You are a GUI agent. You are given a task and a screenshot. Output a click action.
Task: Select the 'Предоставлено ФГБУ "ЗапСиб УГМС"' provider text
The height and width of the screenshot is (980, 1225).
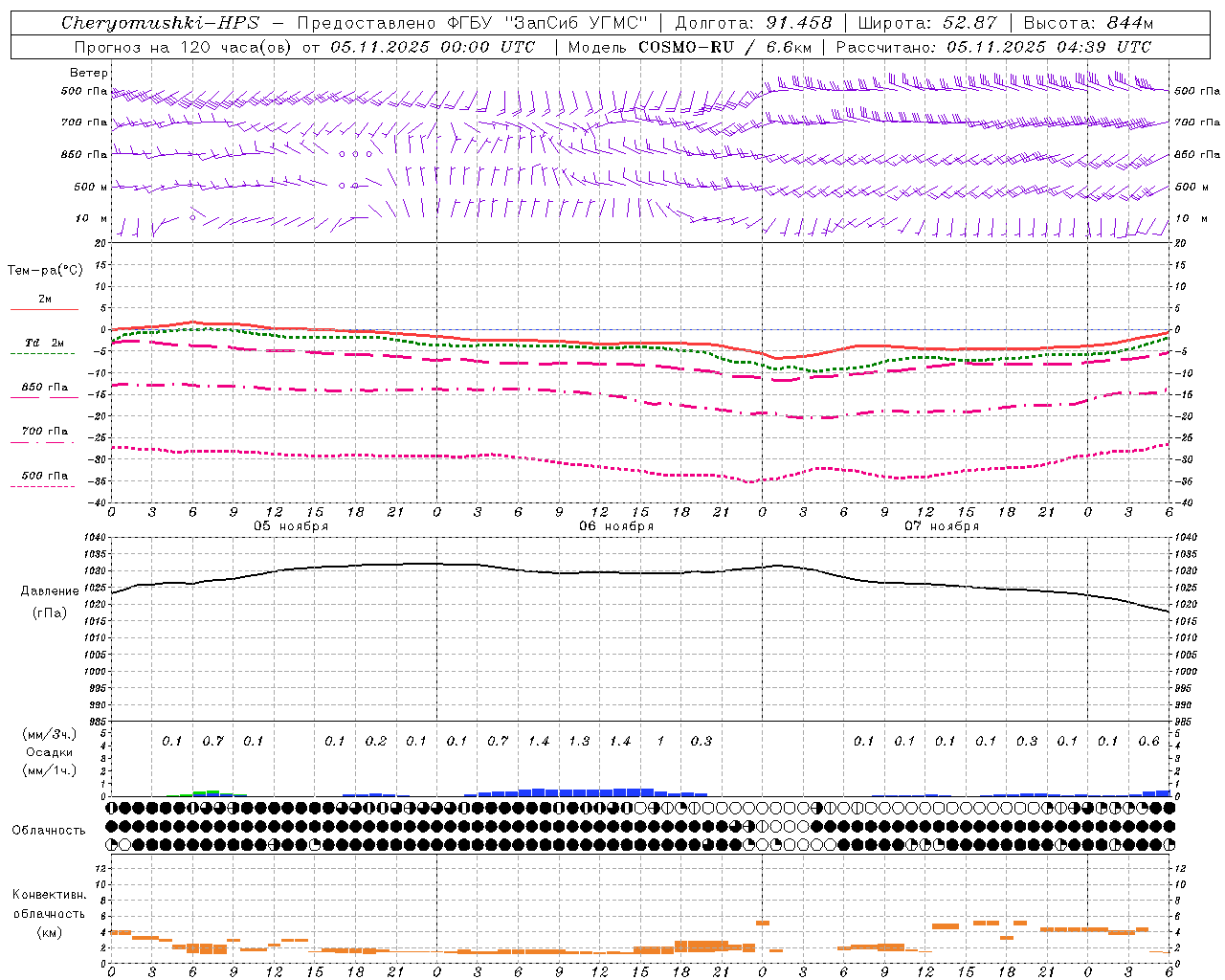coord(473,23)
